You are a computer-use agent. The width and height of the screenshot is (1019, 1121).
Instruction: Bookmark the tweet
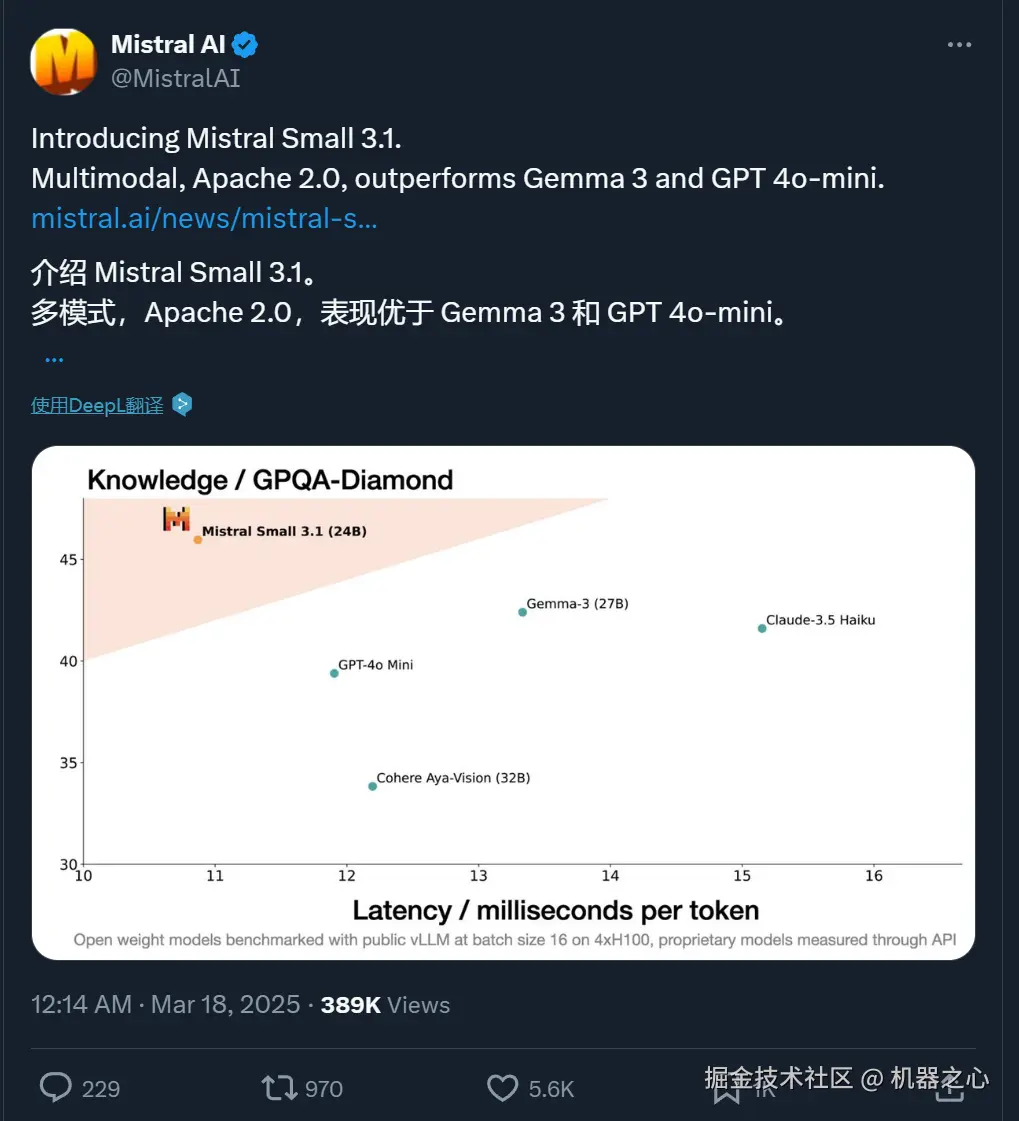[727, 1089]
